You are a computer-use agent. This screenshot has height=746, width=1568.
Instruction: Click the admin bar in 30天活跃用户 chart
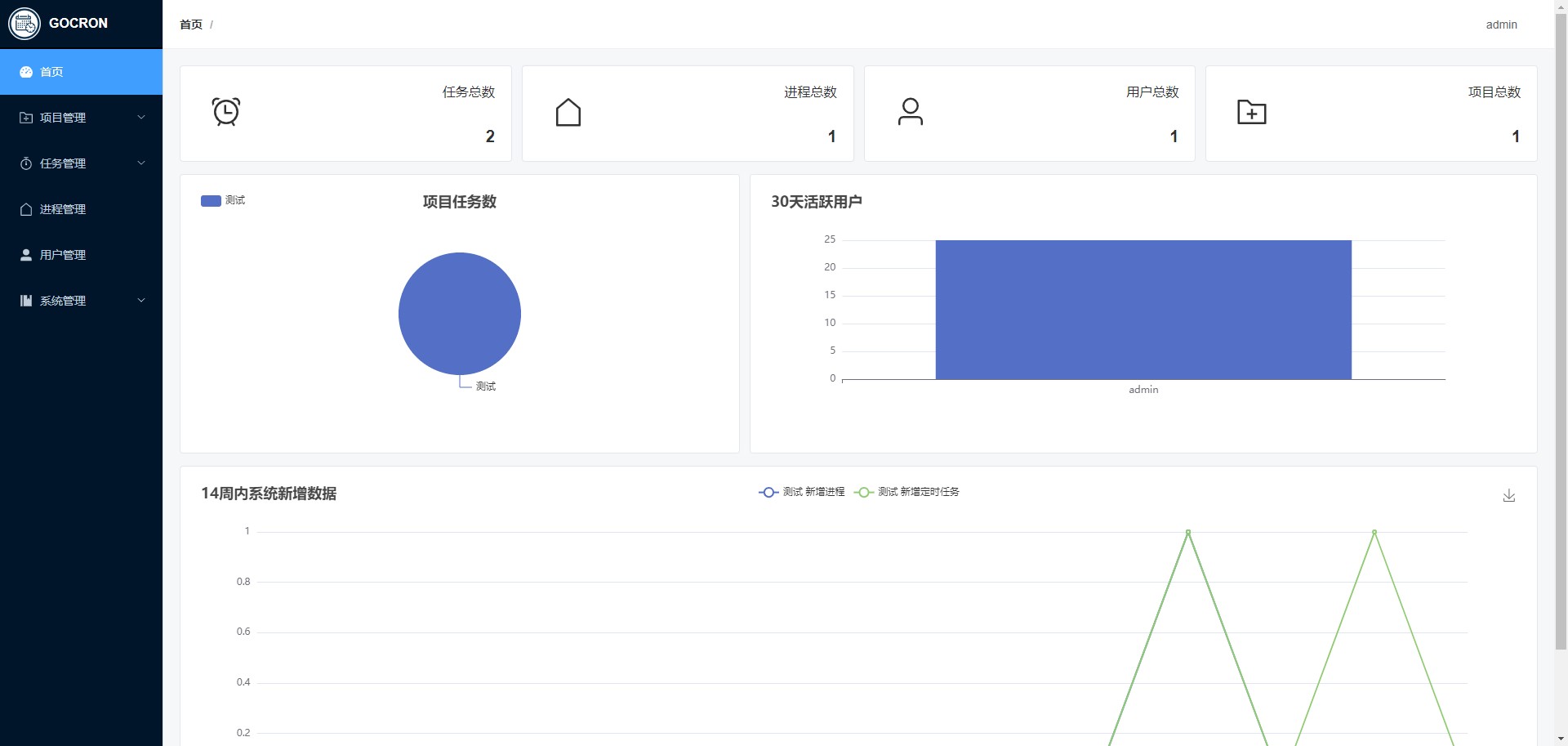click(1143, 310)
